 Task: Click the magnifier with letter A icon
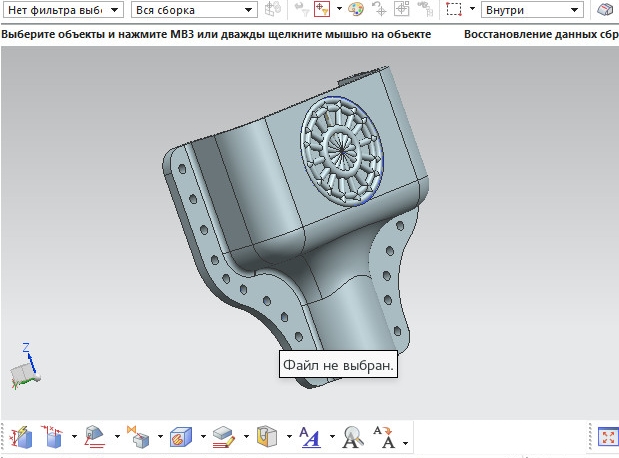coord(352,437)
